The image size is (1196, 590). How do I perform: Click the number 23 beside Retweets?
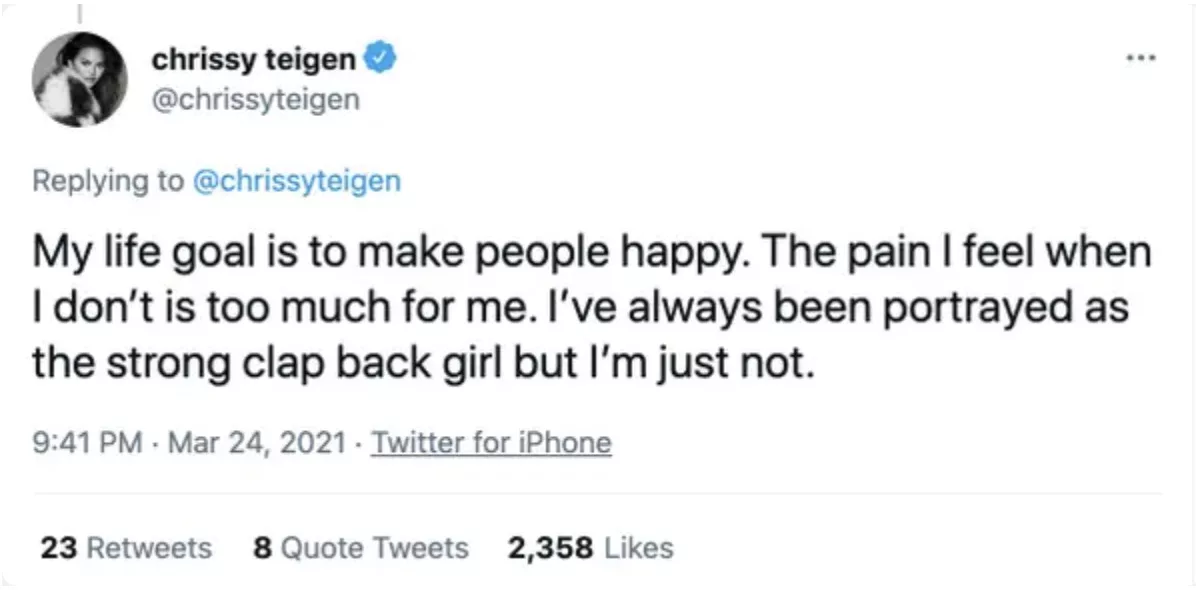click(56, 547)
